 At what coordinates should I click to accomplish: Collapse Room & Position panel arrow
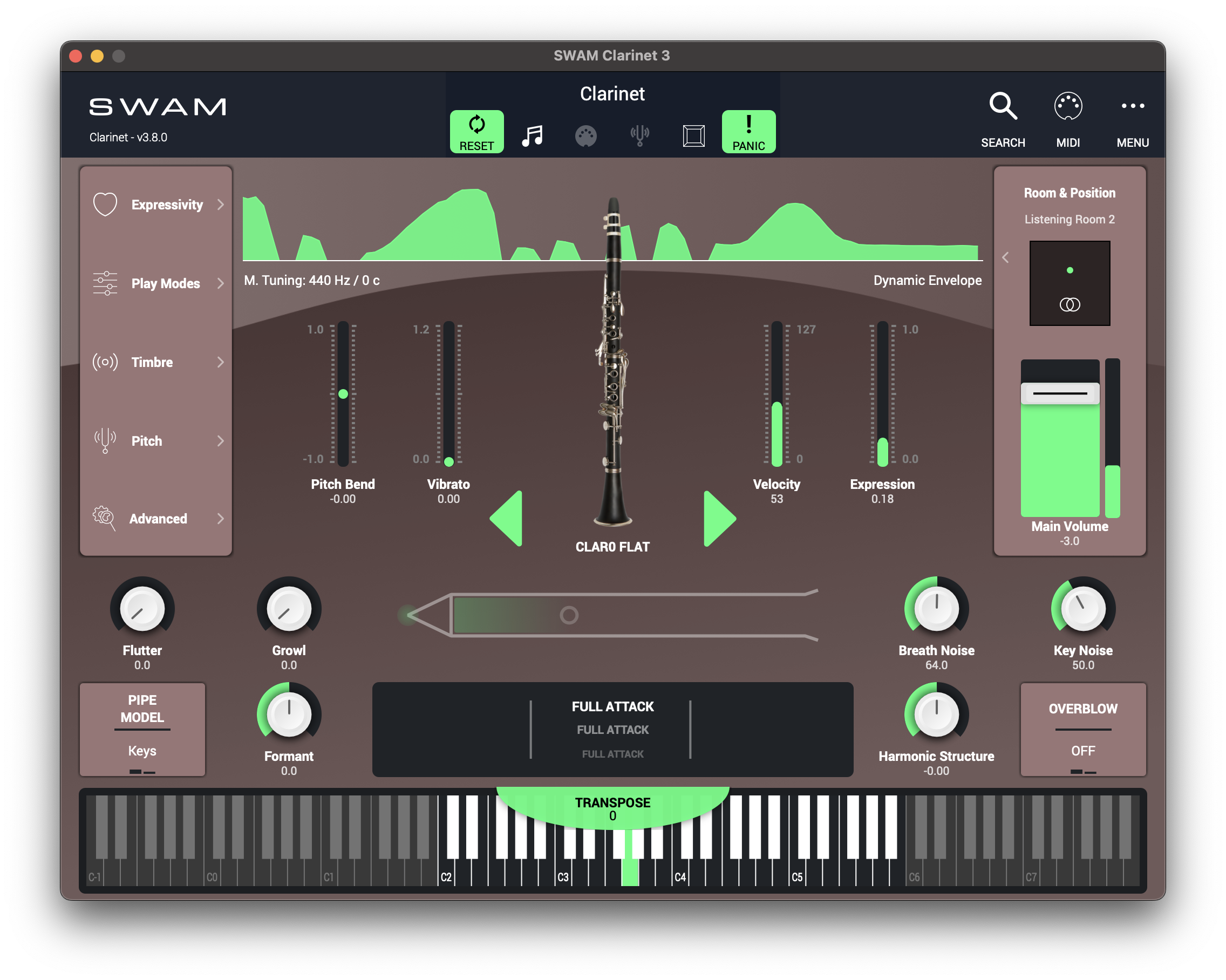coord(1005,257)
